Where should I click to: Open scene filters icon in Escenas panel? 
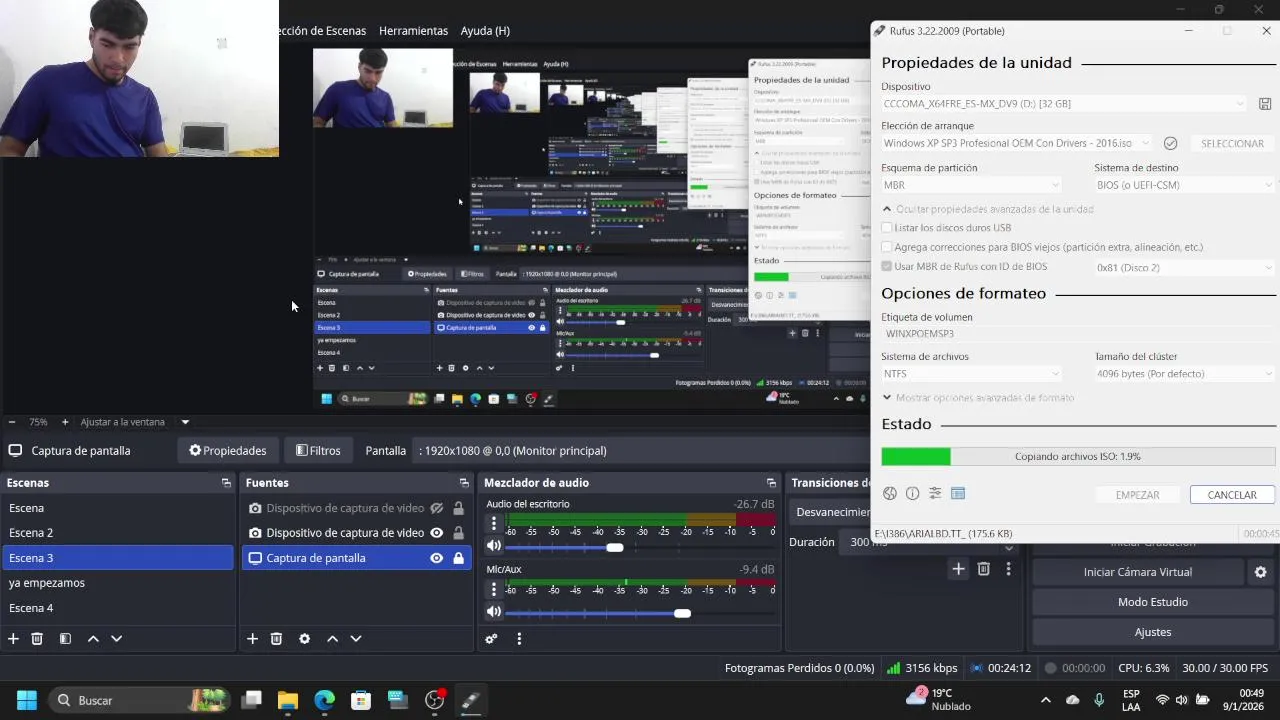(65, 638)
